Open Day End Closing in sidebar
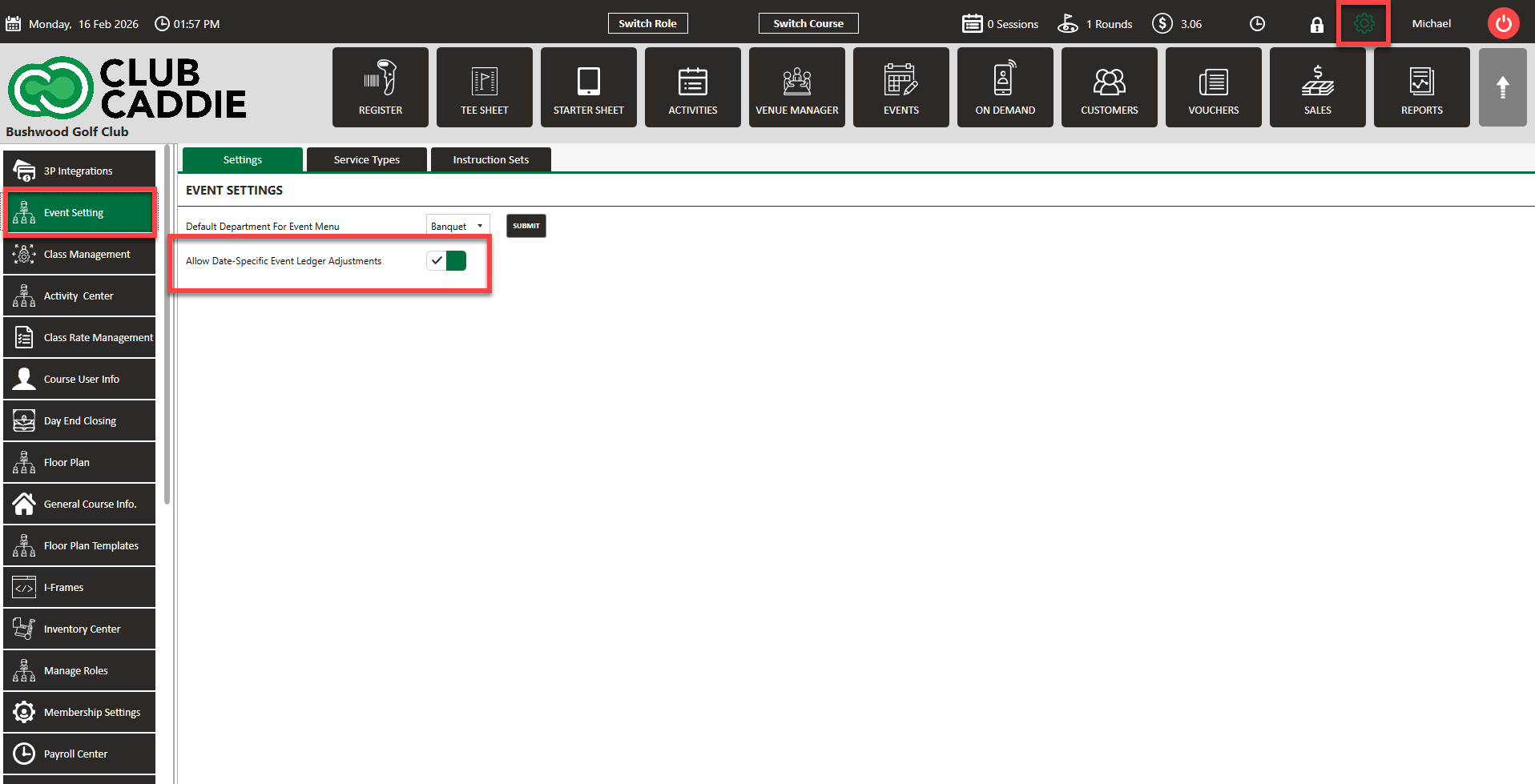 [x=79, y=421]
